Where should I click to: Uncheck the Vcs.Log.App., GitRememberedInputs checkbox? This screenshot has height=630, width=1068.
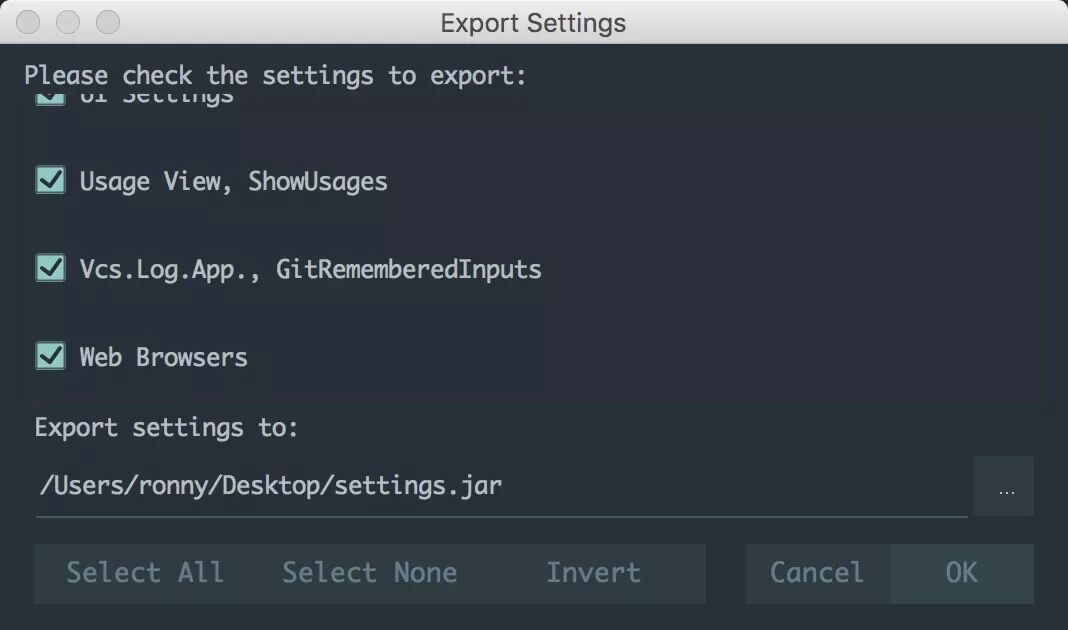point(50,268)
